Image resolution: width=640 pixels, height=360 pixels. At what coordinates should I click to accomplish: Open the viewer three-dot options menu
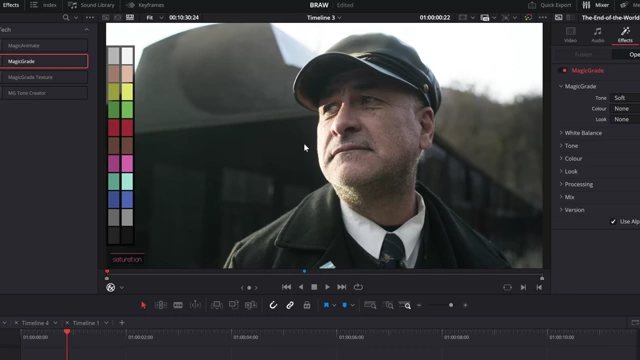click(542, 18)
